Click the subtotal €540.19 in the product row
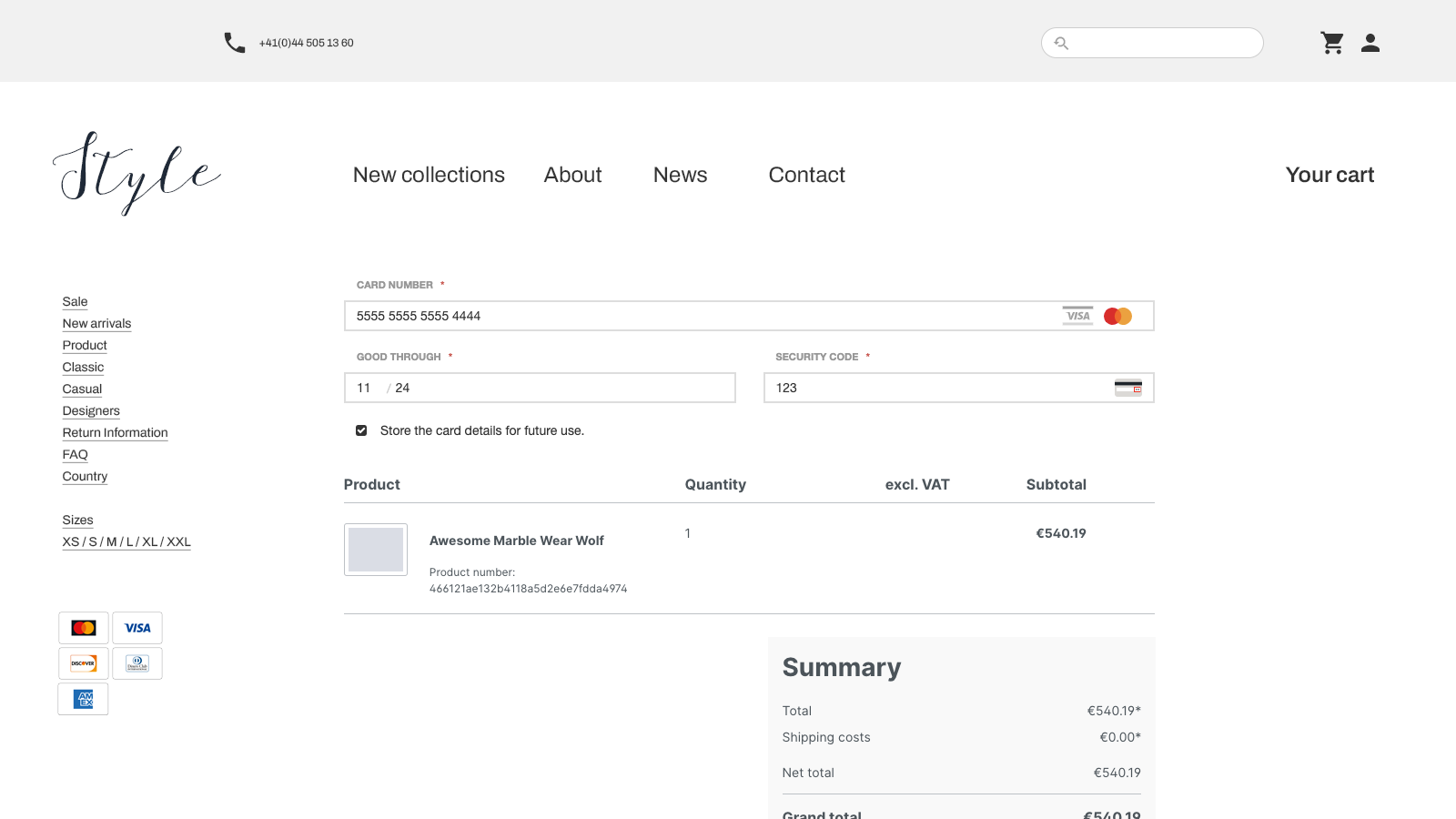This screenshot has width=1456, height=819. click(1061, 533)
